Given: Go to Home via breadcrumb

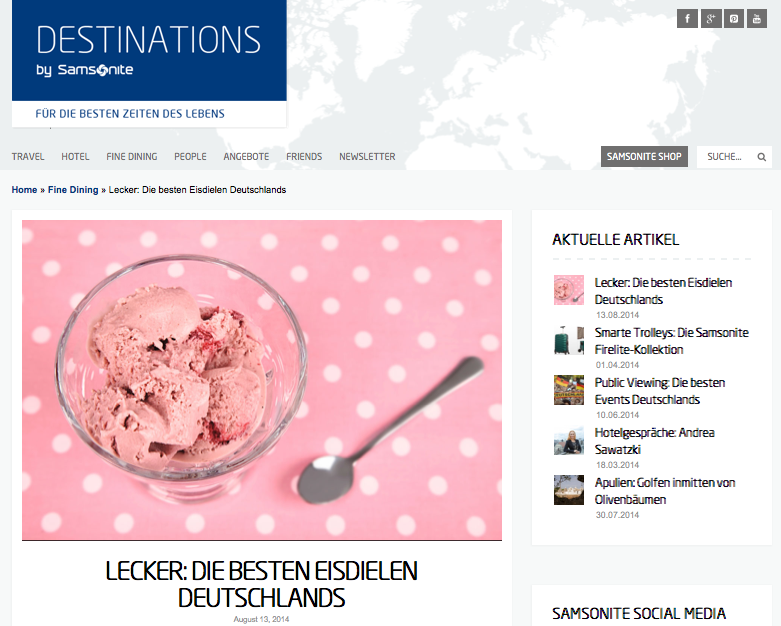Looking at the screenshot, I should [x=24, y=190].
